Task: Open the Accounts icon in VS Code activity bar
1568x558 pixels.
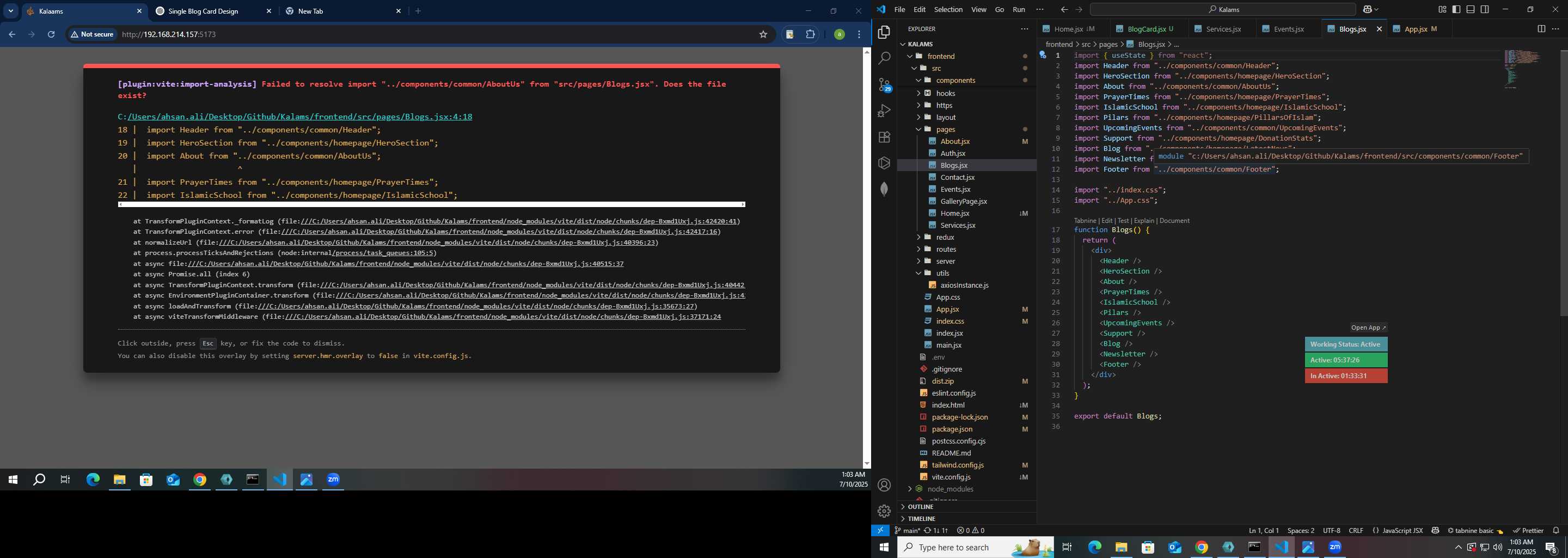Action: [884, 486]
